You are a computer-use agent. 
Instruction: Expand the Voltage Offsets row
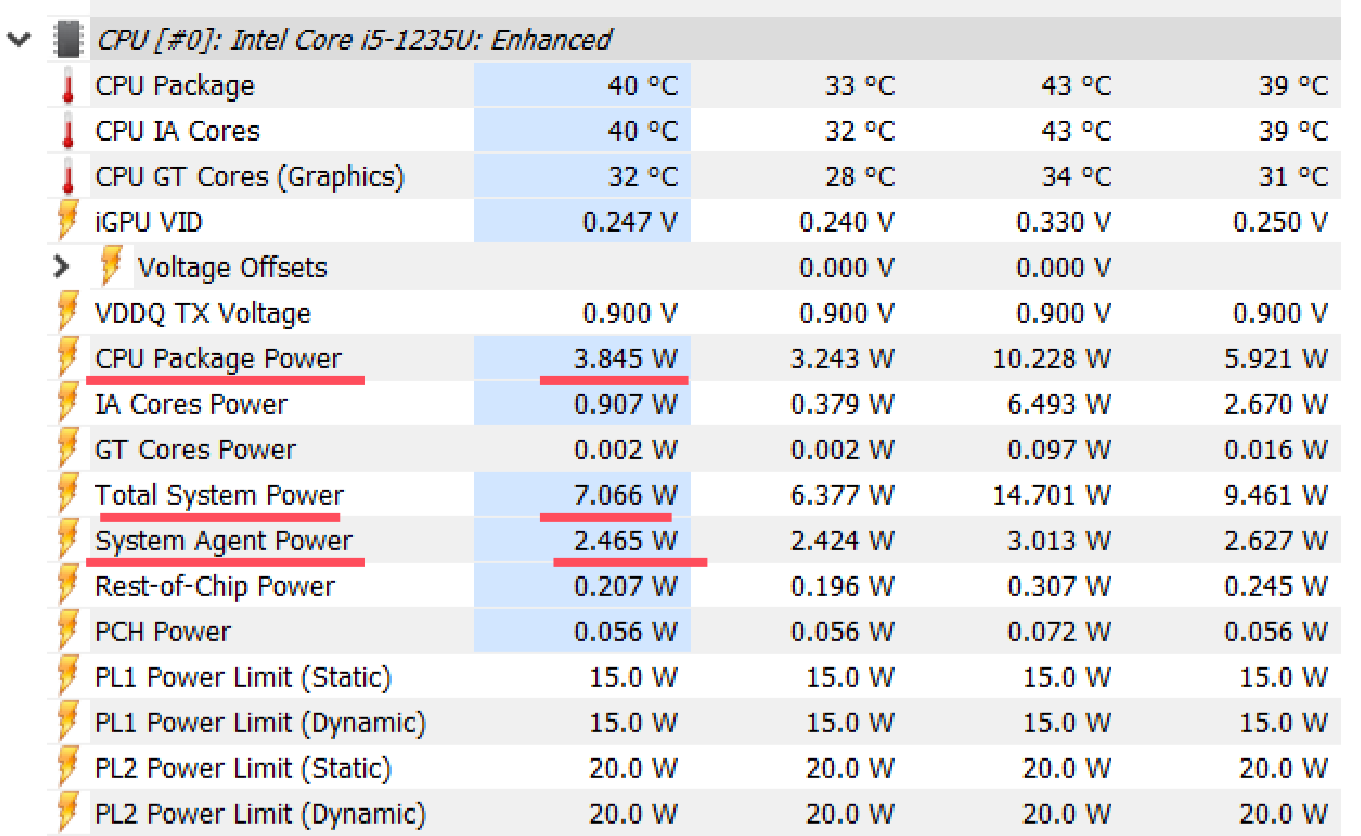pyautogui.click(x=62, y=267)
